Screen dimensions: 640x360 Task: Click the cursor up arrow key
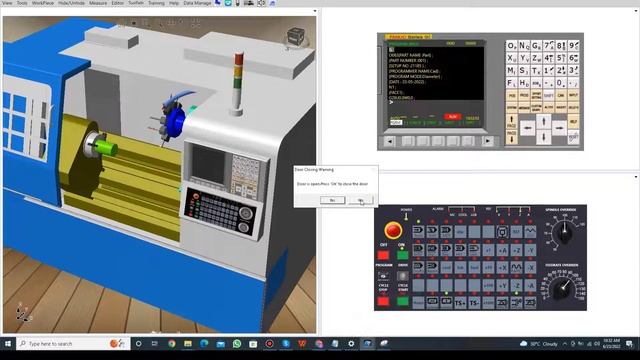[544, 122]
